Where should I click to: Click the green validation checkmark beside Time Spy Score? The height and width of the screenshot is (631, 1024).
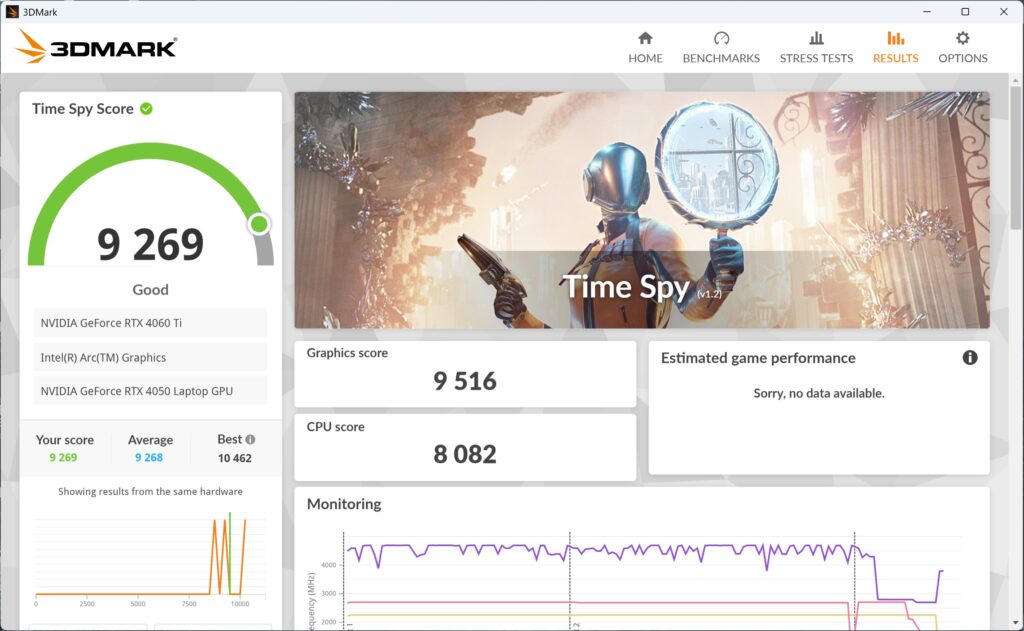click(x=147, y=109)
